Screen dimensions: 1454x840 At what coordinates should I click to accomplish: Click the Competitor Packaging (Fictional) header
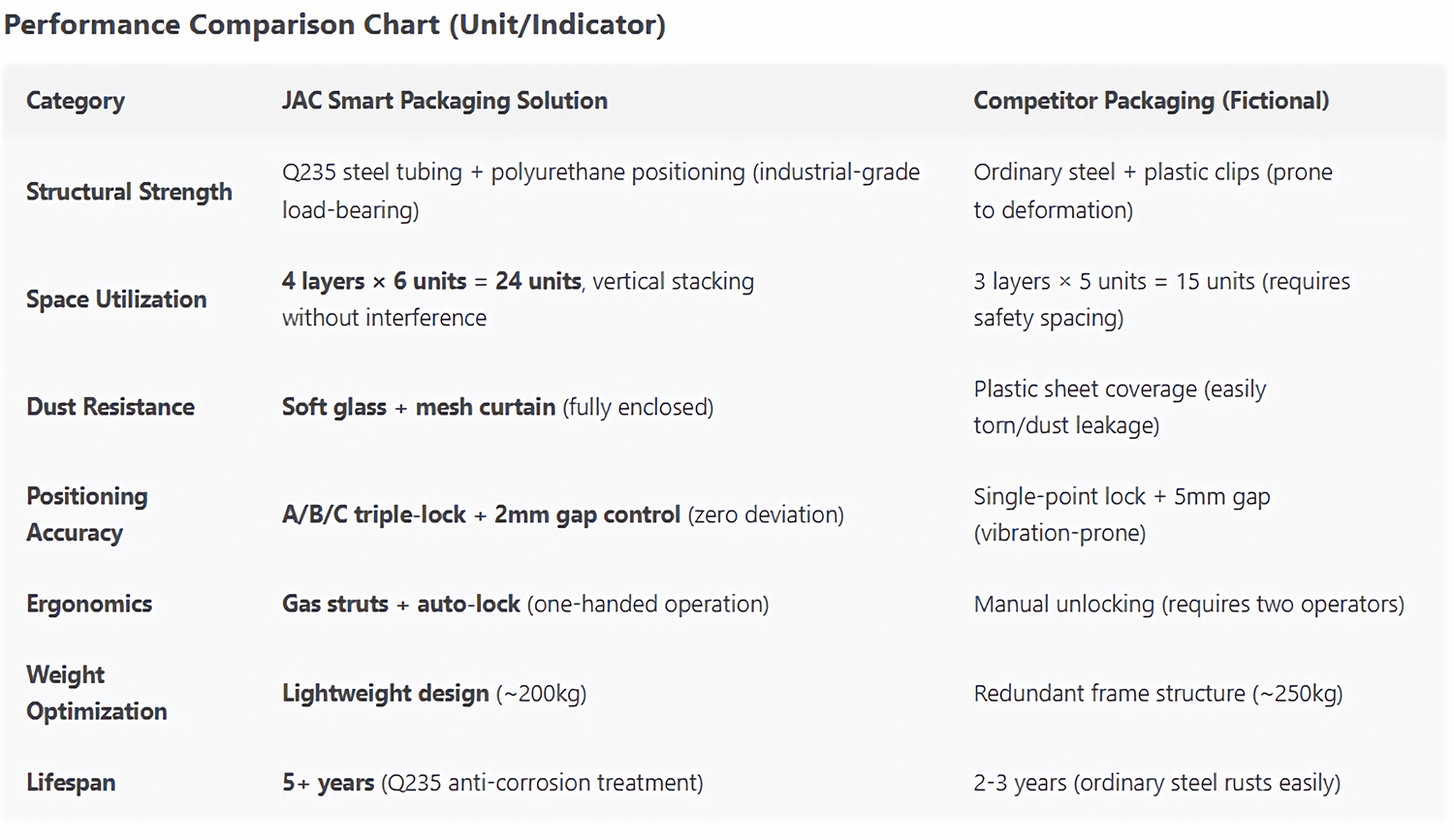pos(1152,101)
